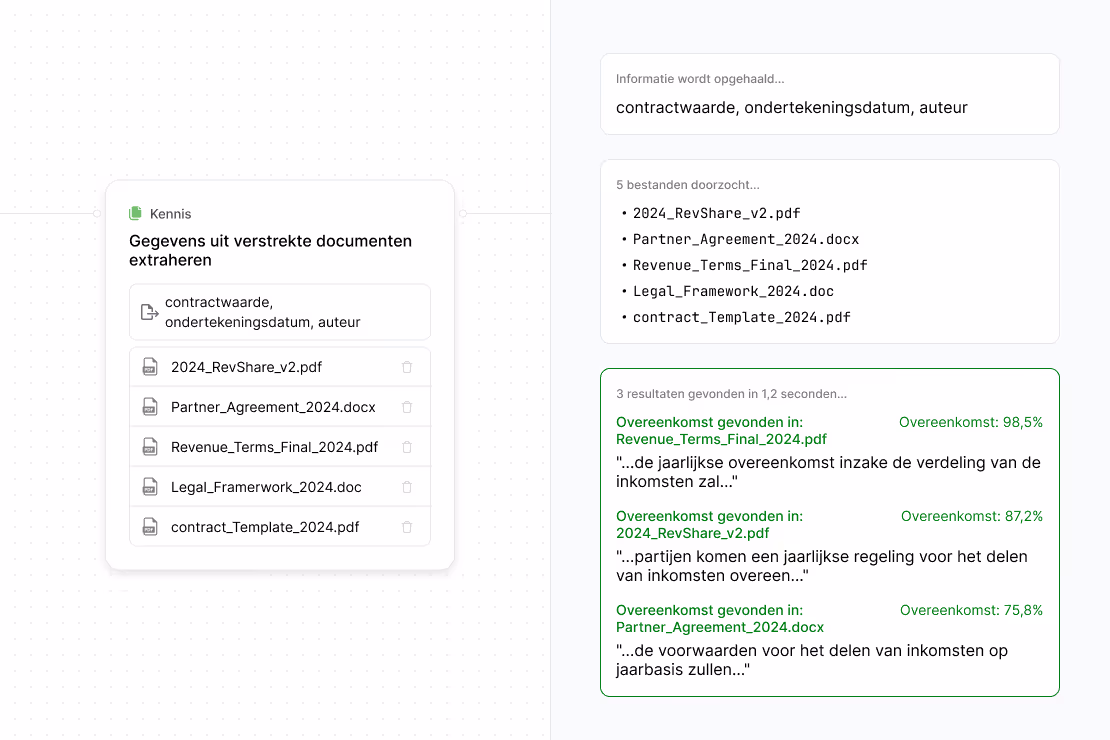This screenshot has height=740, width=1110.
Task: Click the trash icon for 2024_RevShare_v2.pdf
Action: coord(407,366)
